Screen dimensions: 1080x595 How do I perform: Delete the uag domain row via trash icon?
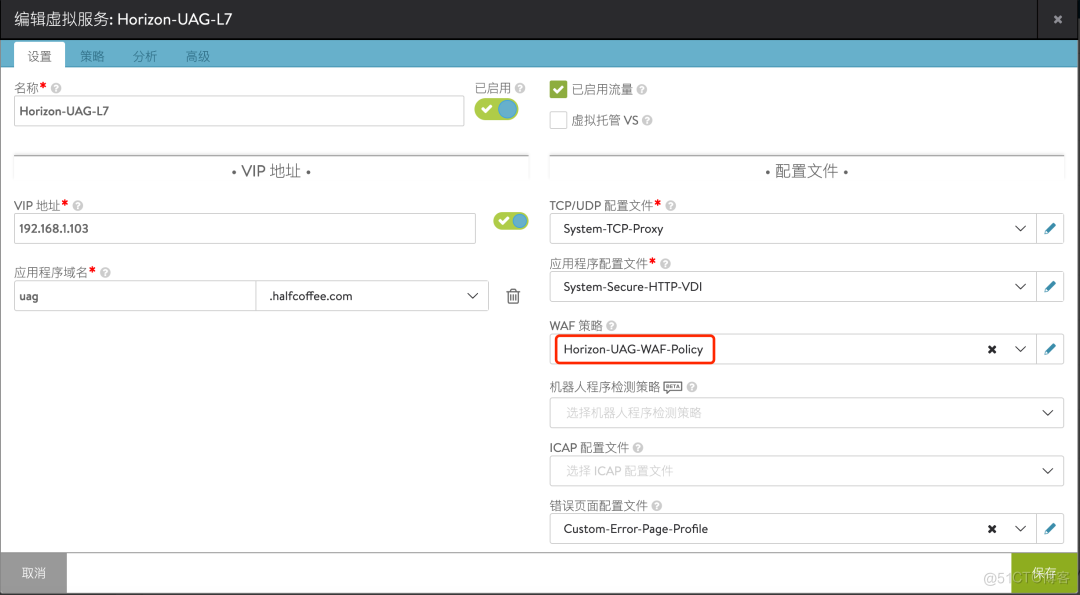pos(513,295)
